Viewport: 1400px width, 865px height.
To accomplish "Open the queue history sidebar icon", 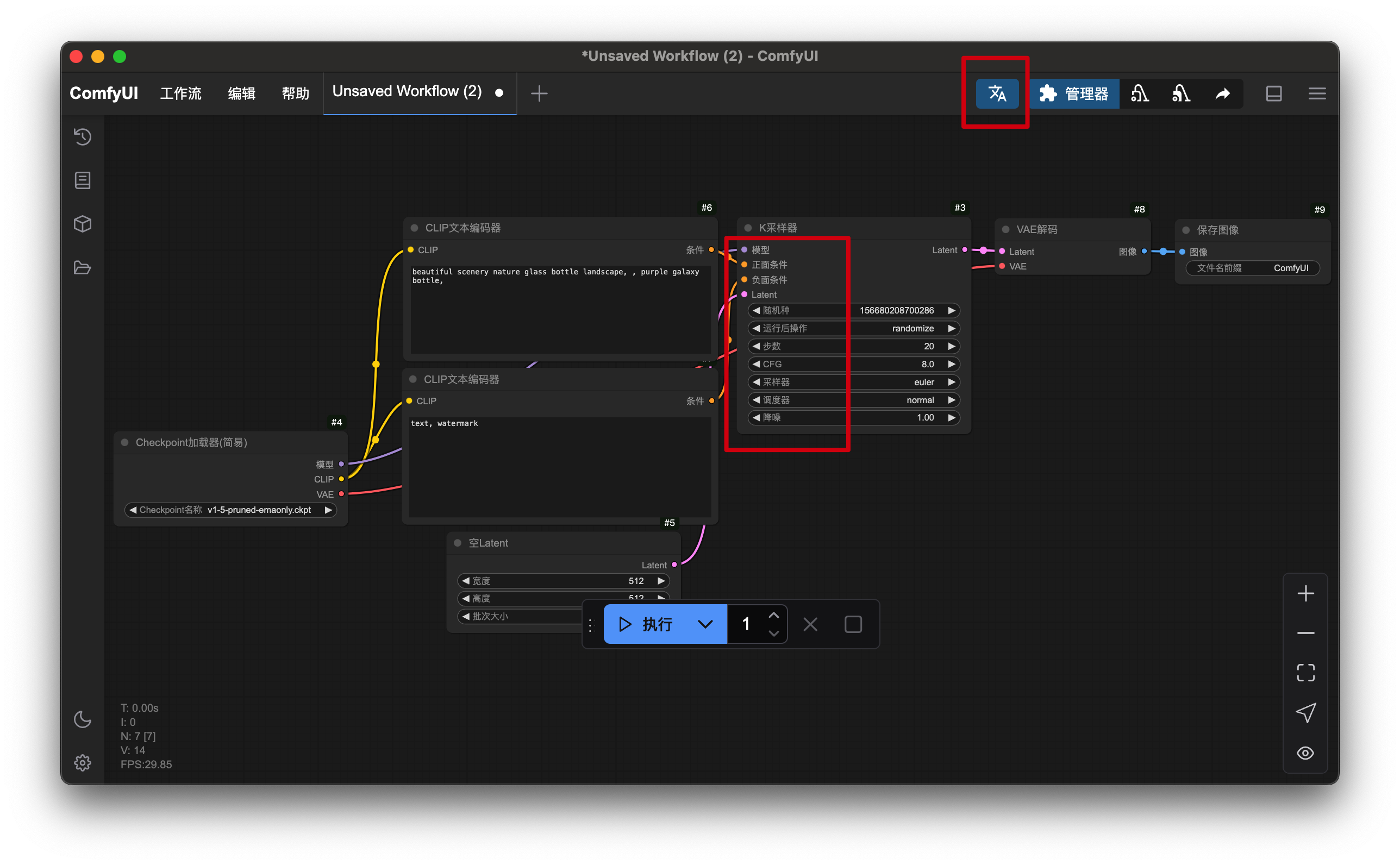I will [83, 137].
